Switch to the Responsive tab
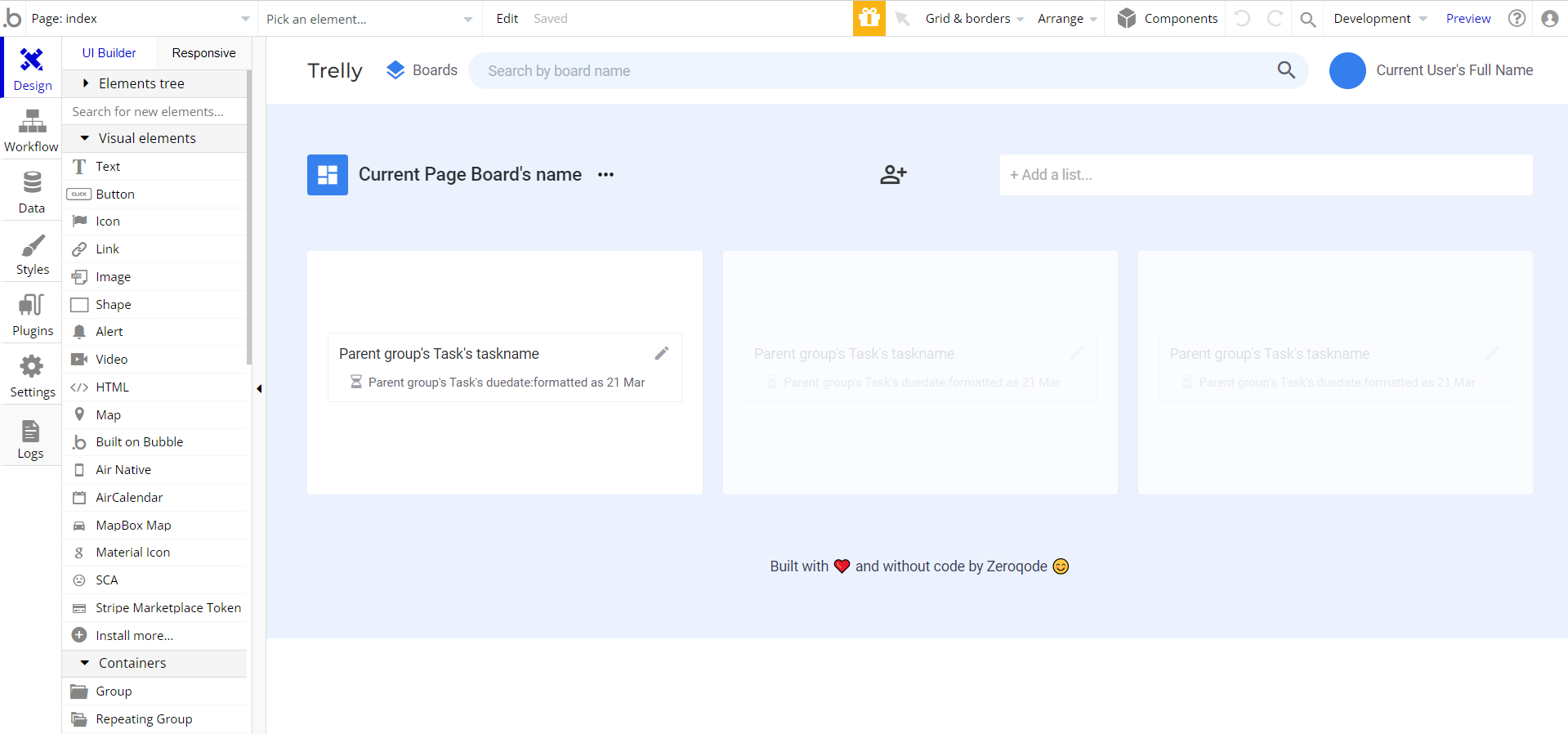The image size is (1568, 734). click(203, 53)
